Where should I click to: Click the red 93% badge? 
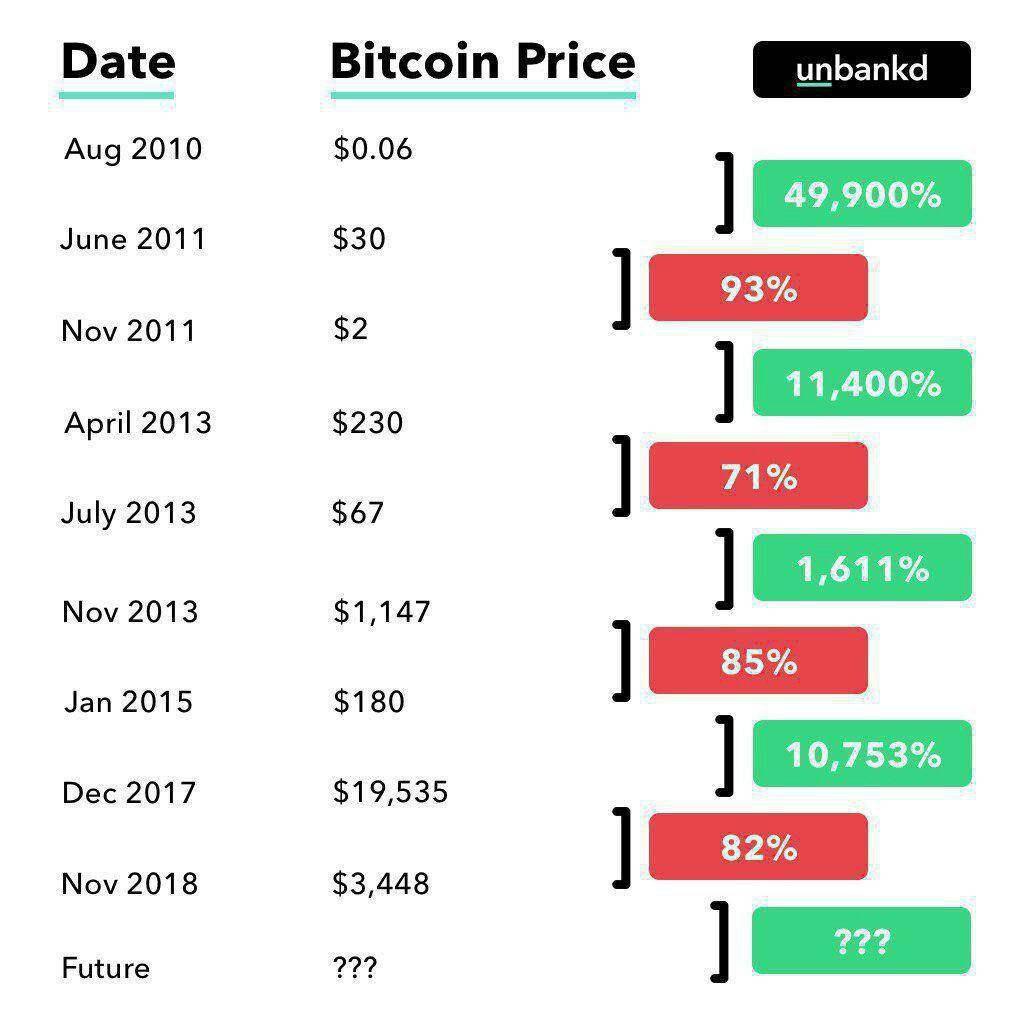(x=758, y=288)
